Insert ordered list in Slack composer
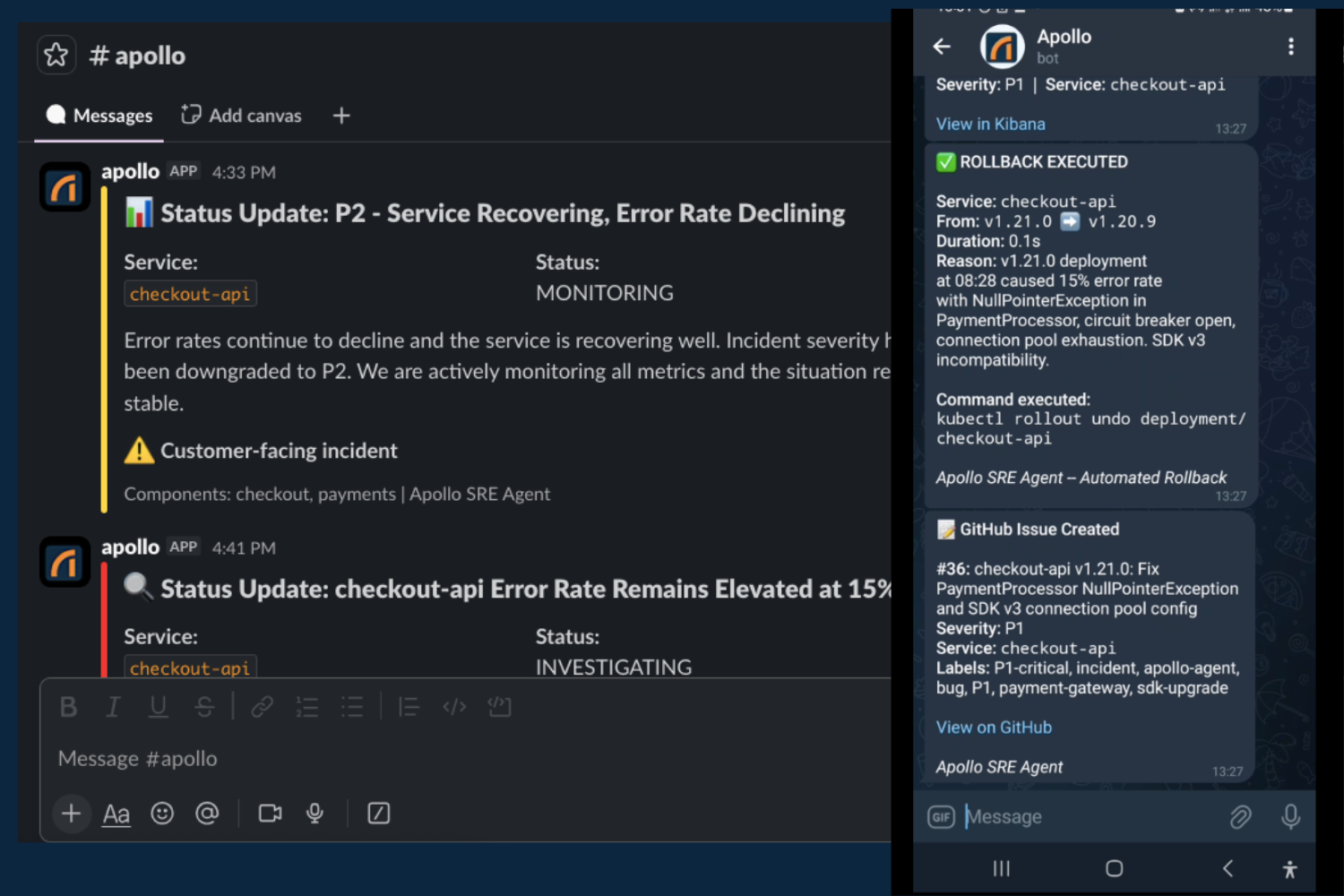The image size is (1344, 896). (x=307, y=707)
